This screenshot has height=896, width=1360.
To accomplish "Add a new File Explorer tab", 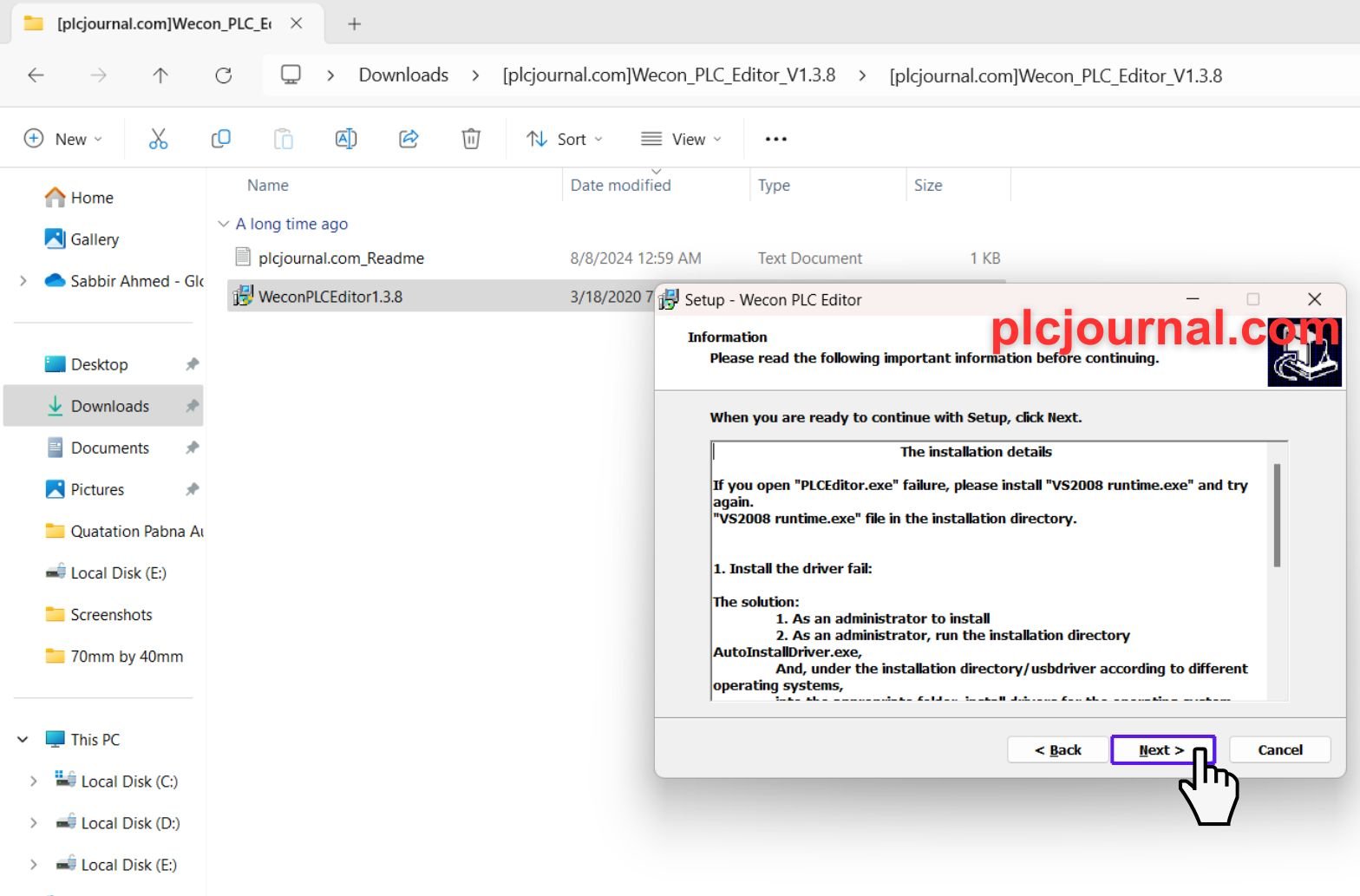I will click(354, 24).
